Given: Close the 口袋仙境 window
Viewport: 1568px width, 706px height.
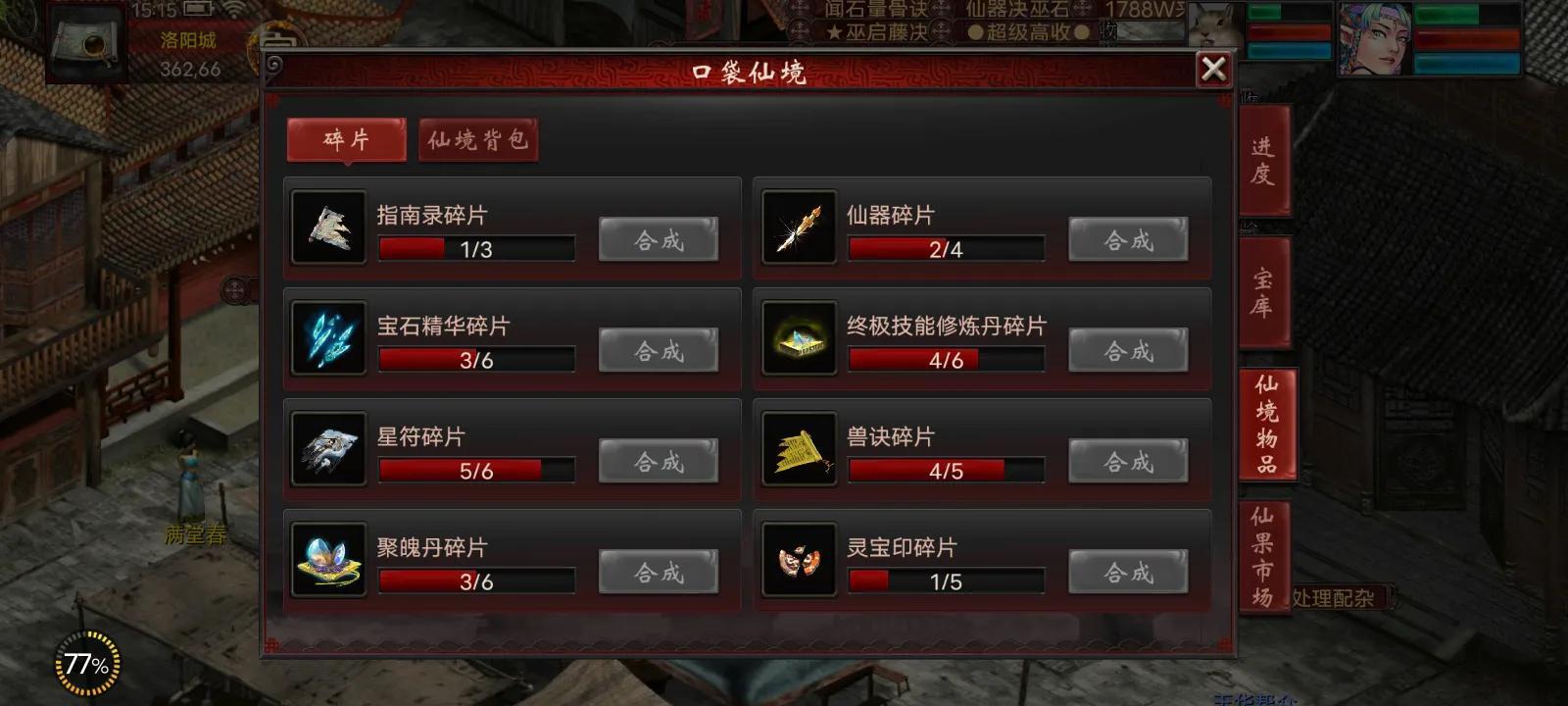Looking at the screenshot, I should [x=1213, y=70].
